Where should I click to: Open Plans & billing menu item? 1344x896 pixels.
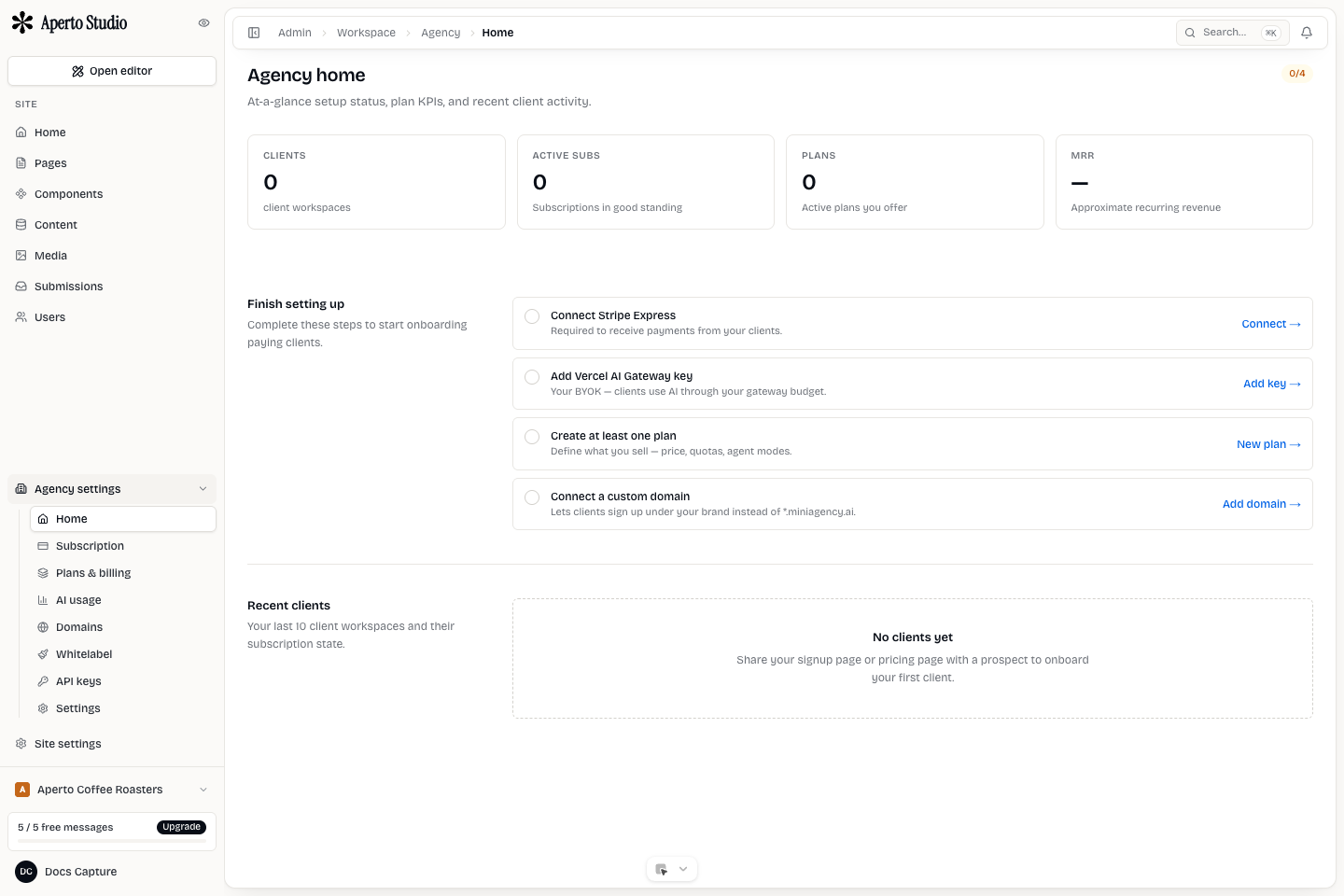pos(123,573)
